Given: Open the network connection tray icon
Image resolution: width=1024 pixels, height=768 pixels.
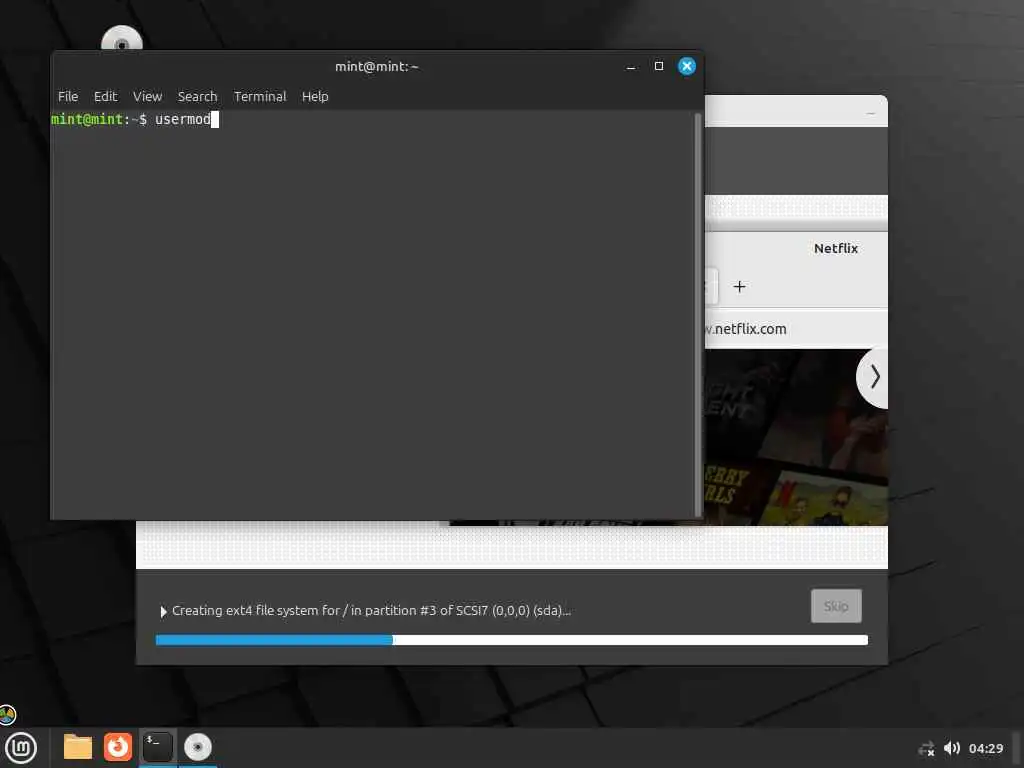Looking at the screenshot, I should tap(926, 748).
